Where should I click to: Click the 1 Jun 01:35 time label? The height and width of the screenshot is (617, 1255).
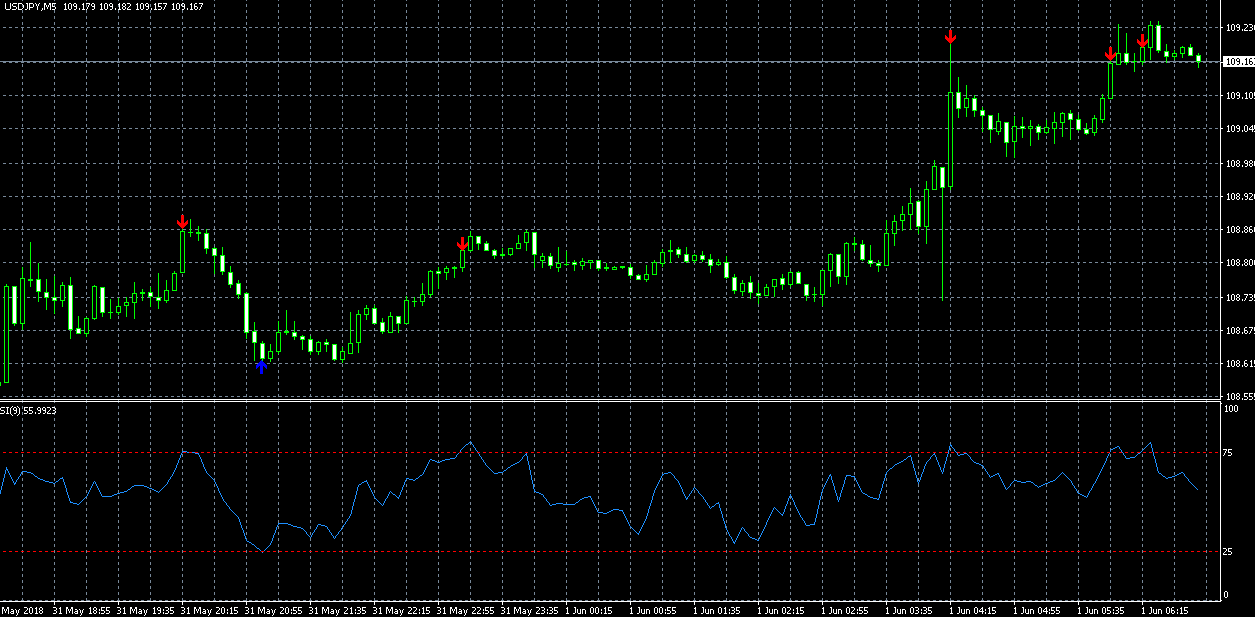[x=717, y=609]
